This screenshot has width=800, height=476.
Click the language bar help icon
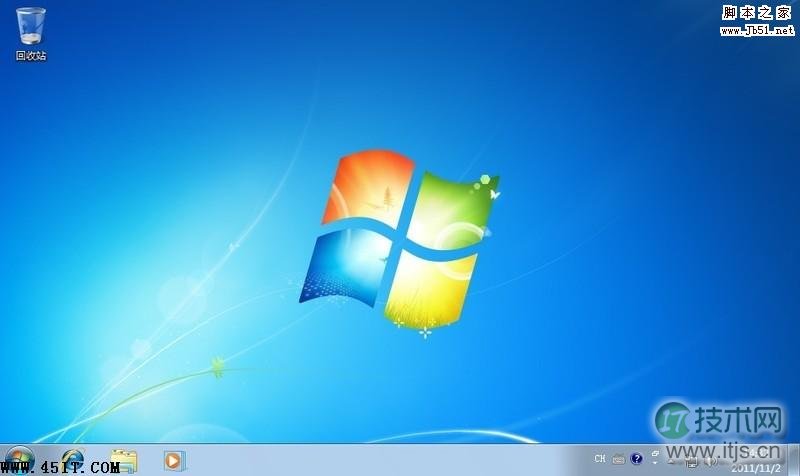[x=636, y=459]
